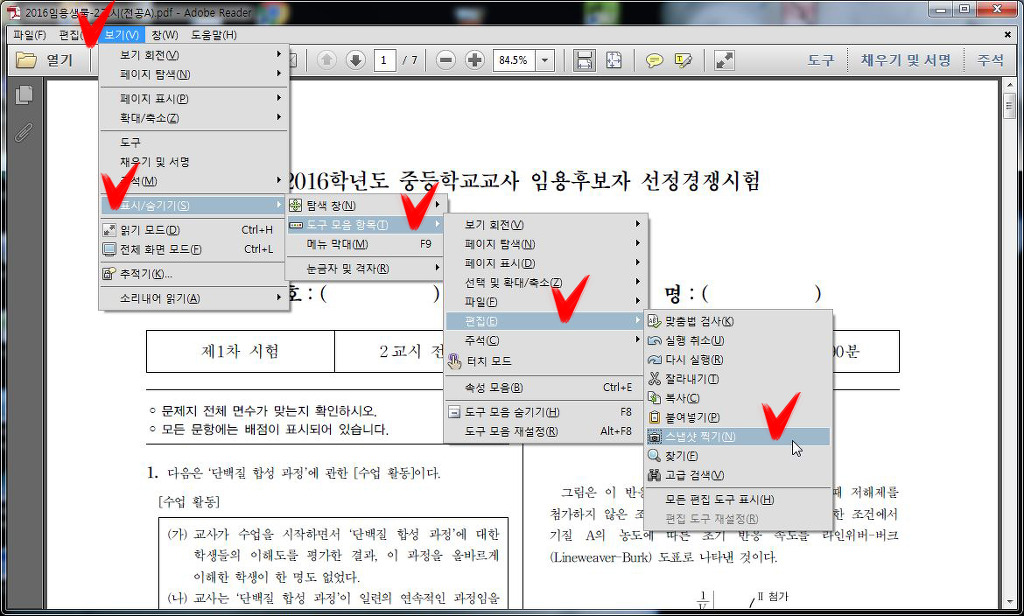
Task: Select the highlight text tool icon
Action: coord(682,61)
